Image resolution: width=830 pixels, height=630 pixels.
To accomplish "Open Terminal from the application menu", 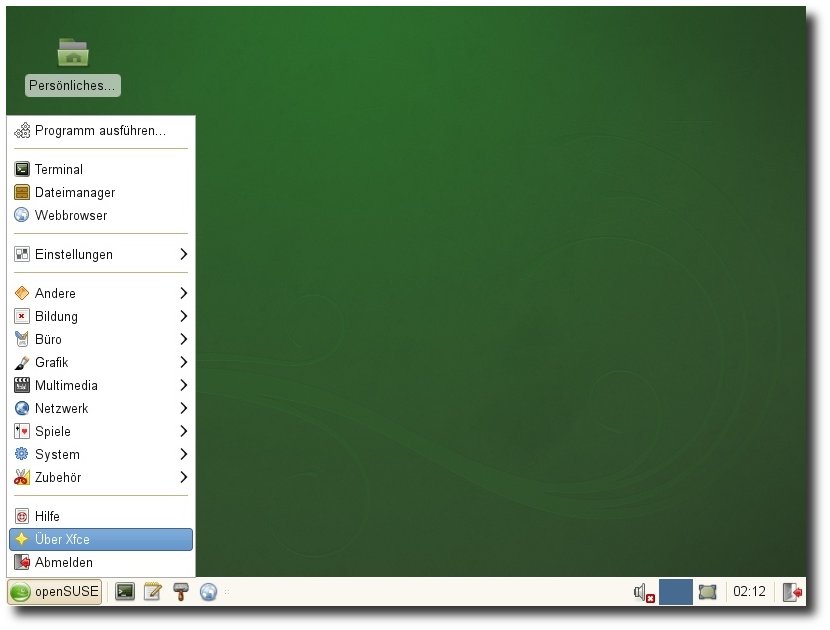I will [59, 170].
